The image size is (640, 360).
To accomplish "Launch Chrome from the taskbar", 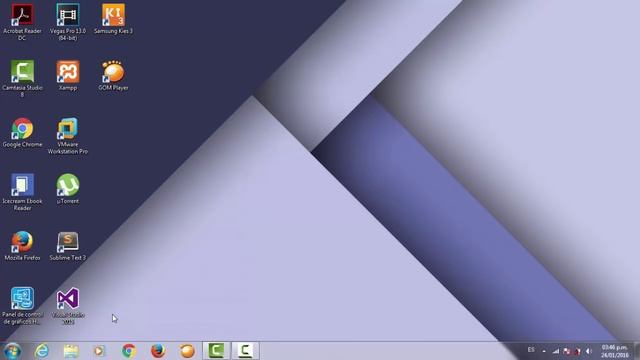I will (x=129, y=351).
